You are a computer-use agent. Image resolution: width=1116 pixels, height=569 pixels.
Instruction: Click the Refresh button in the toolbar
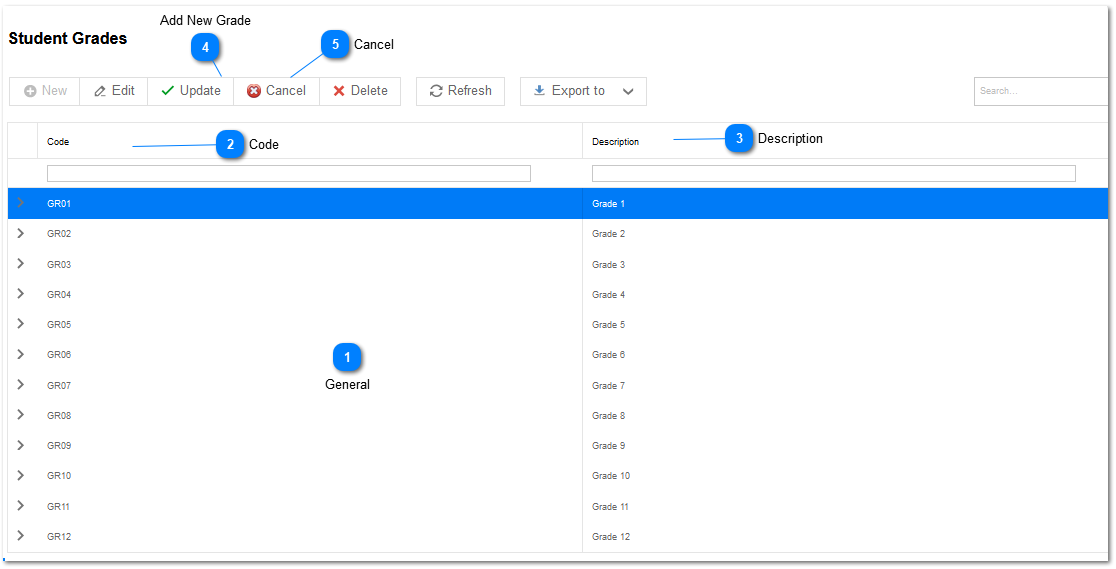coord(460,91)
